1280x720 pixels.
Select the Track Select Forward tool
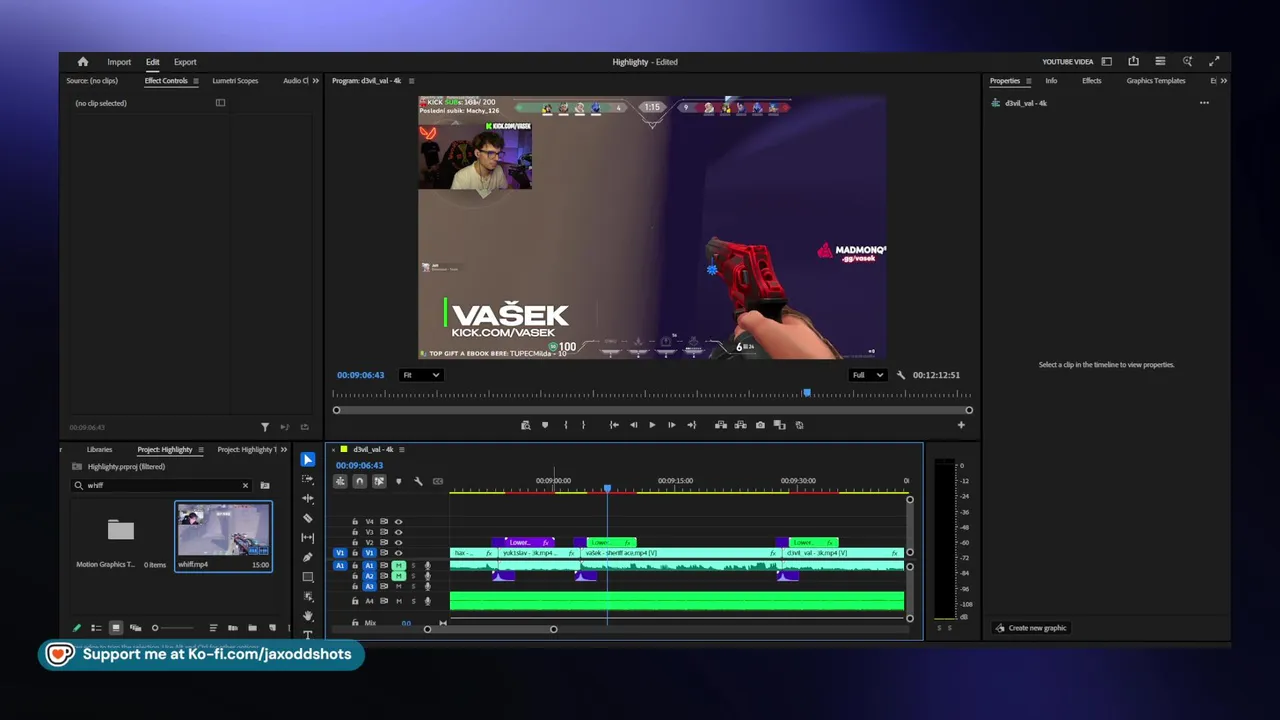tap(308, 479)
